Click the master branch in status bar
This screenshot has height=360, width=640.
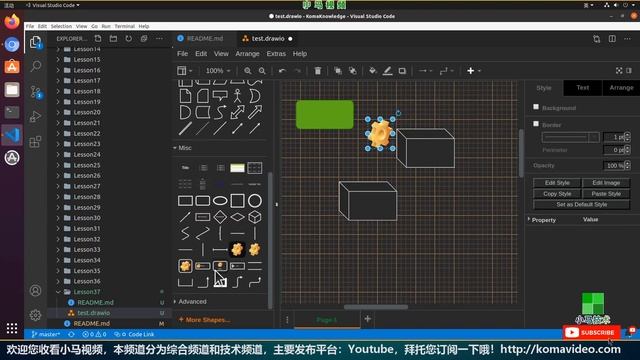tap(46, 334)
